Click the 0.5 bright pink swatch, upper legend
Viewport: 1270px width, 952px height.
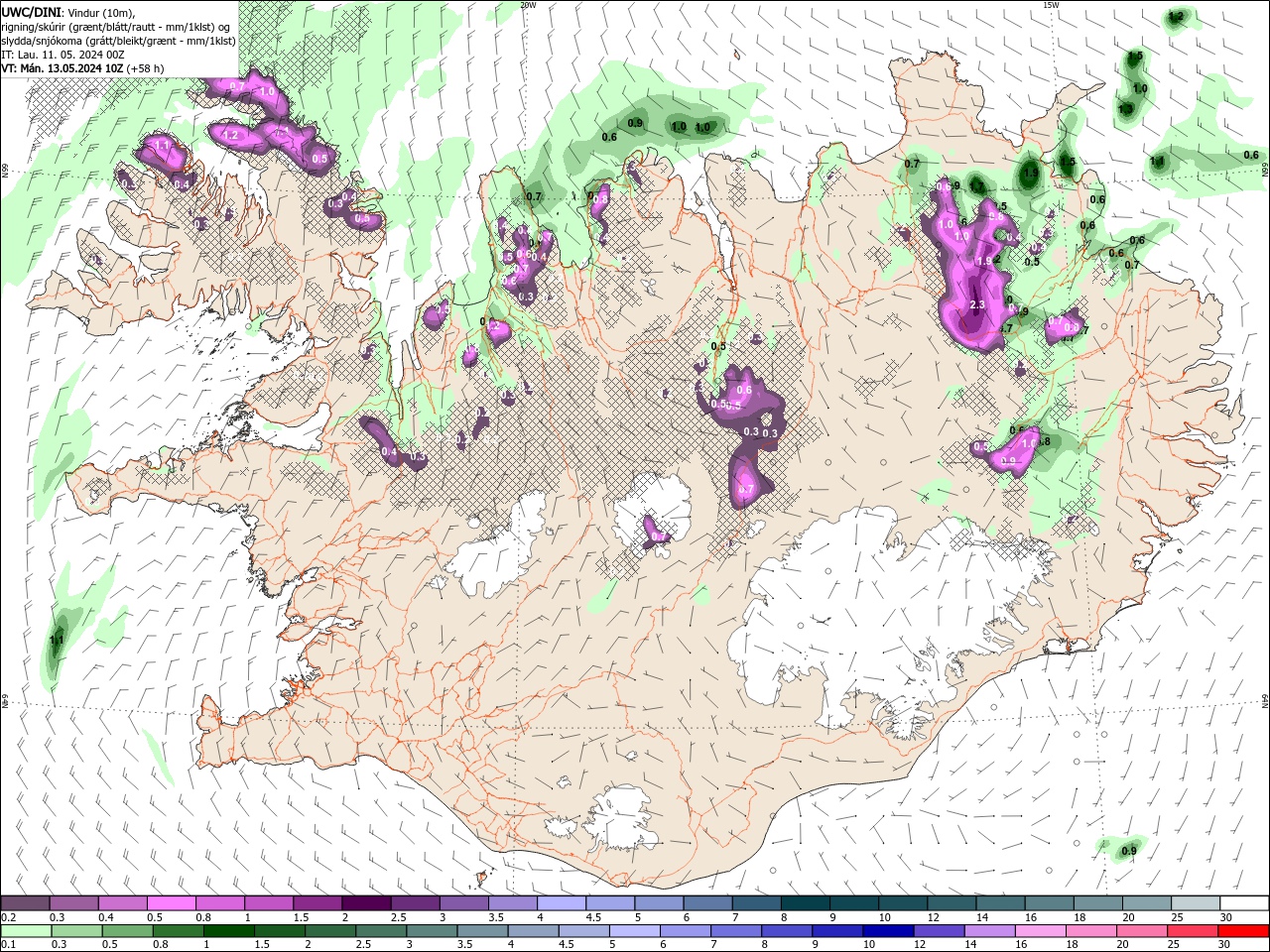171,902
